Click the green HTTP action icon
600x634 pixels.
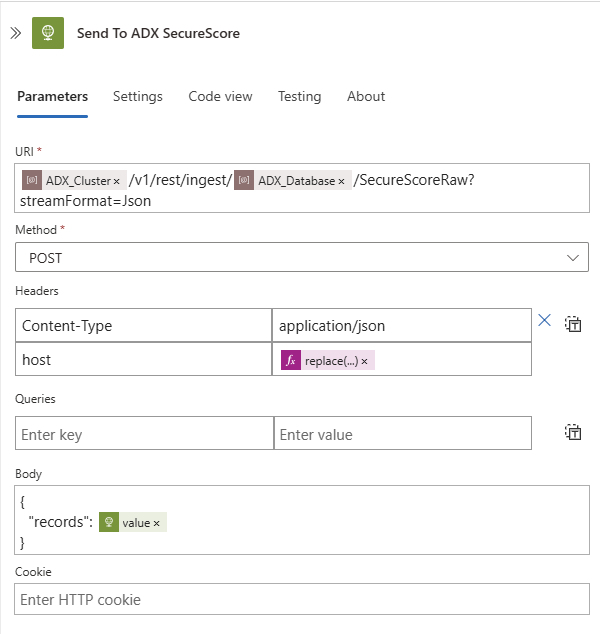[48, 33]
